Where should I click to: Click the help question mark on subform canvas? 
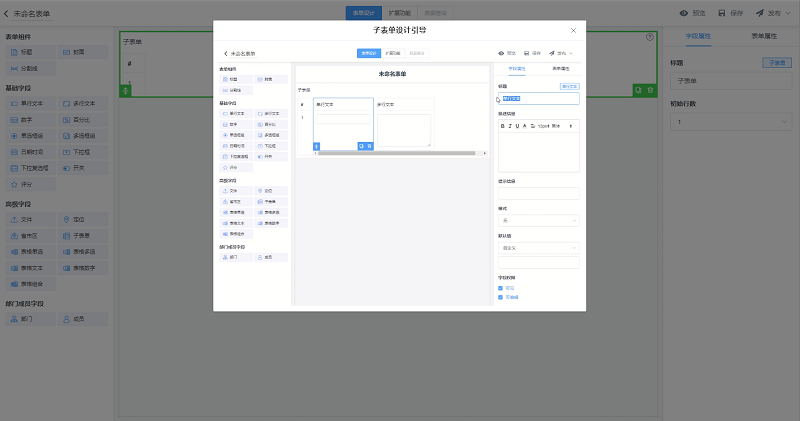coord(650,37)
